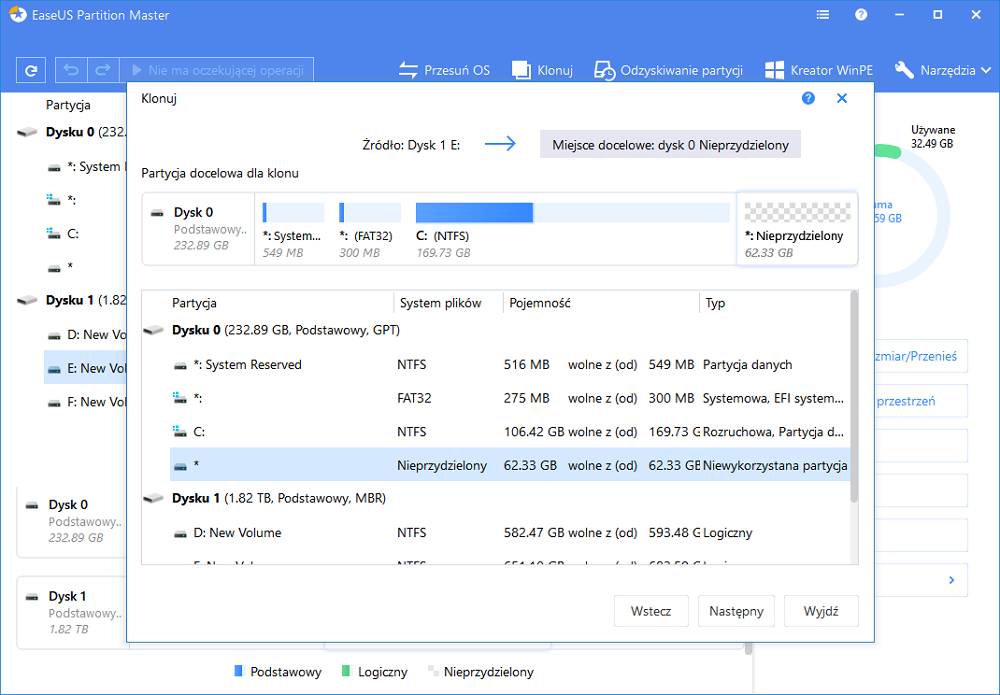The height and width of the screenshot is (695, 1000).
Task: Sort by the Pojemność column header
Action: tap(540, 303)
